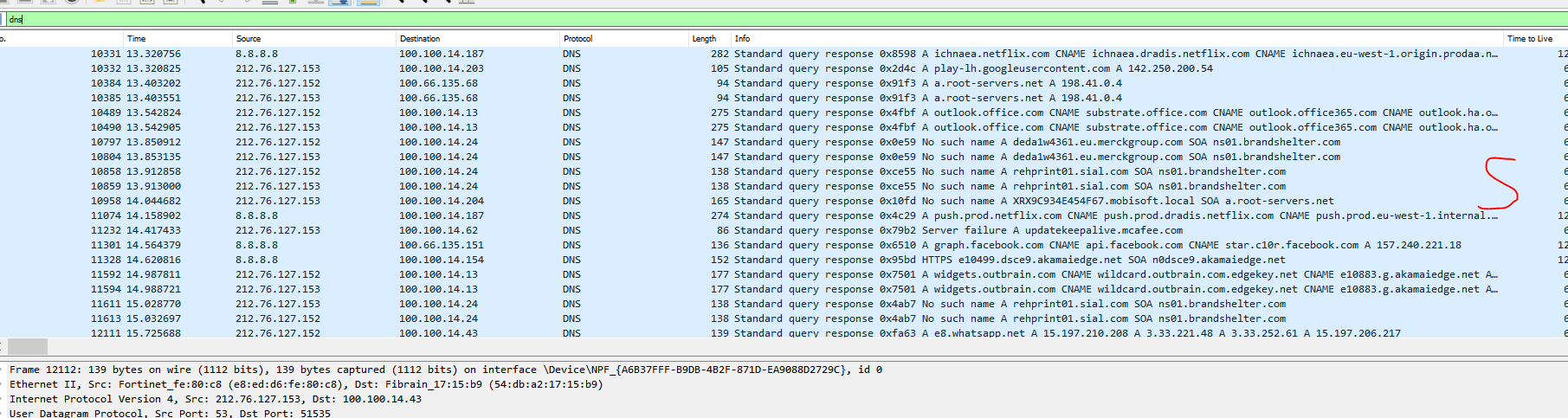Select packet 10858 rehprint01.sial.com response

[x=784, y=171]
